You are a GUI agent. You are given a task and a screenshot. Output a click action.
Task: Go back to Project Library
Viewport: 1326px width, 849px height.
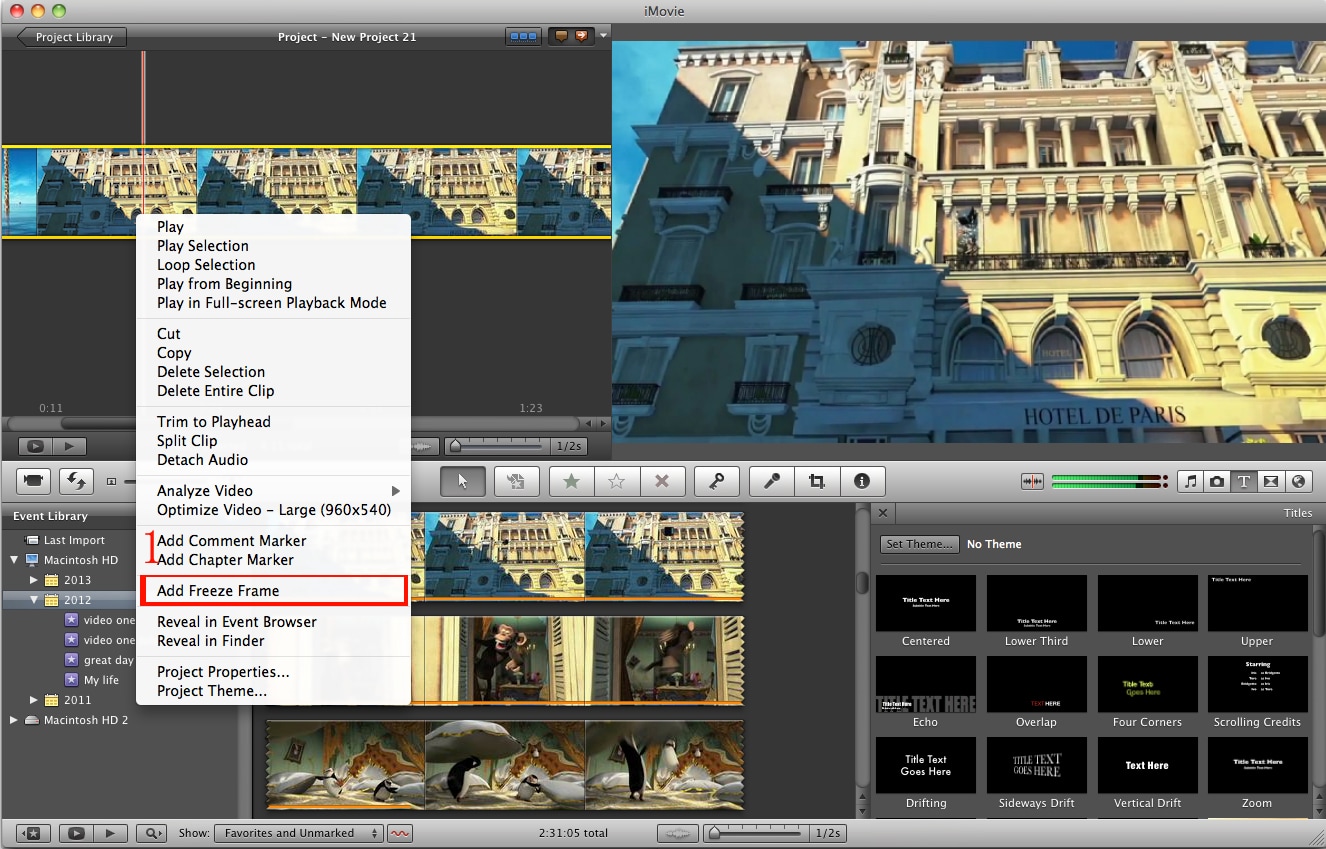(72, 37)
